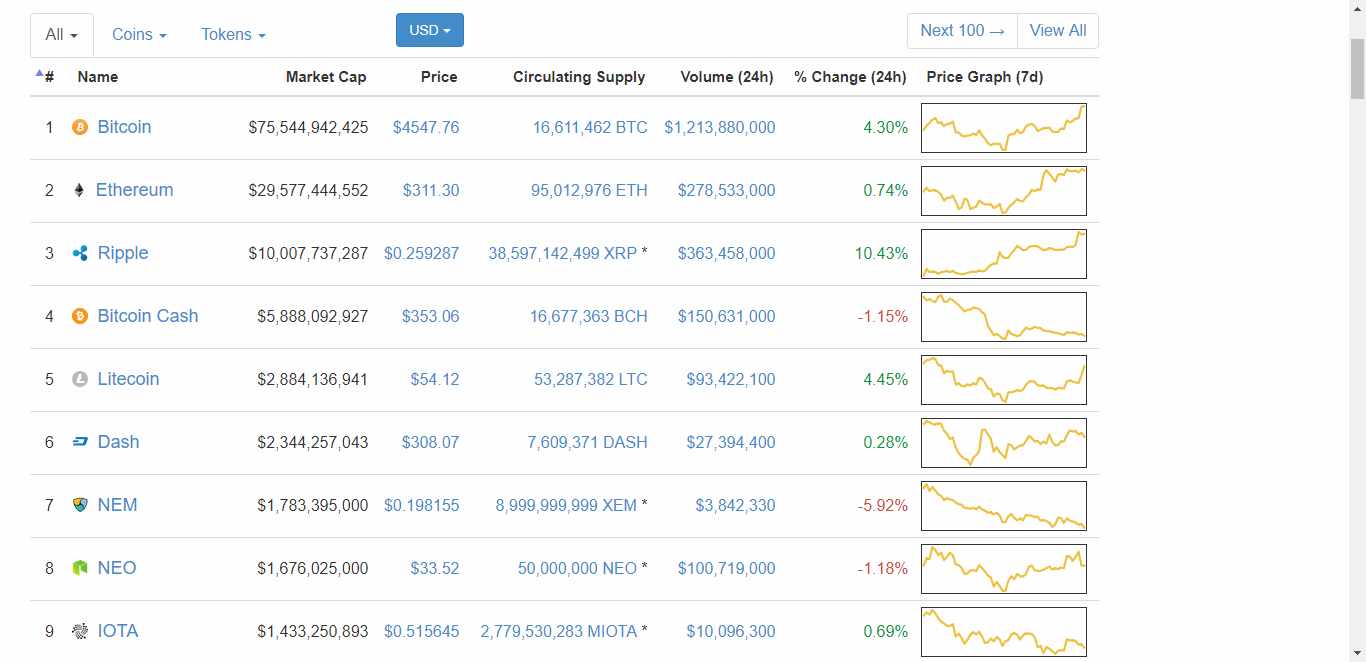Viewport: 1366px width, 662px height.
Task: Open the Ripple name link
Action: (123, 253)
